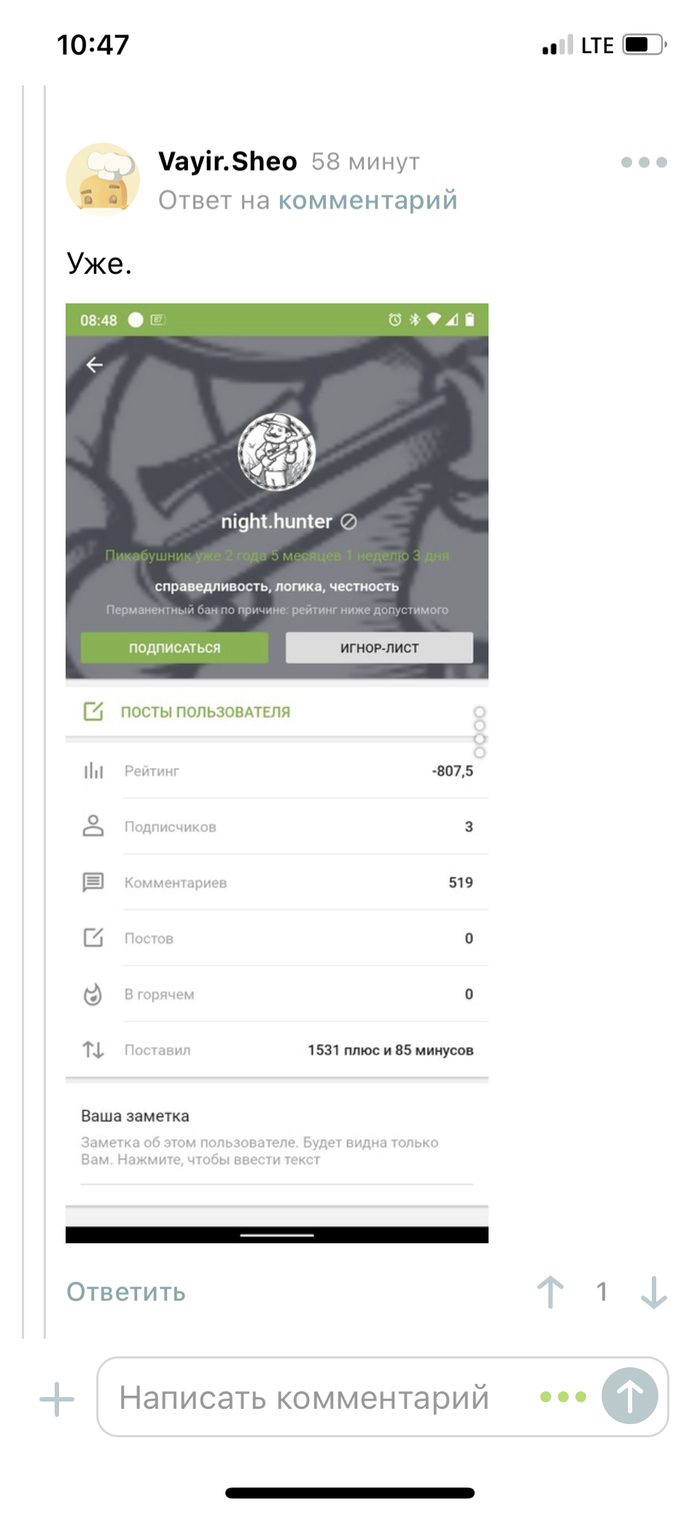Open the three-dot menu for Vayir.Sheo's comment
Screen dimensions: 700x1516
(643, 163)
